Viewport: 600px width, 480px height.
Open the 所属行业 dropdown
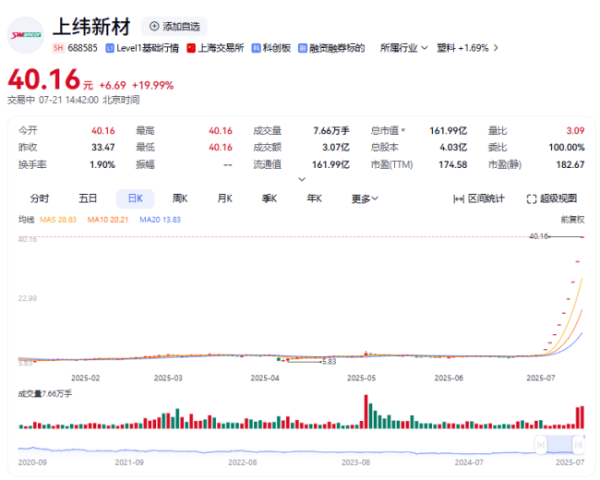[x=404, y=48]
